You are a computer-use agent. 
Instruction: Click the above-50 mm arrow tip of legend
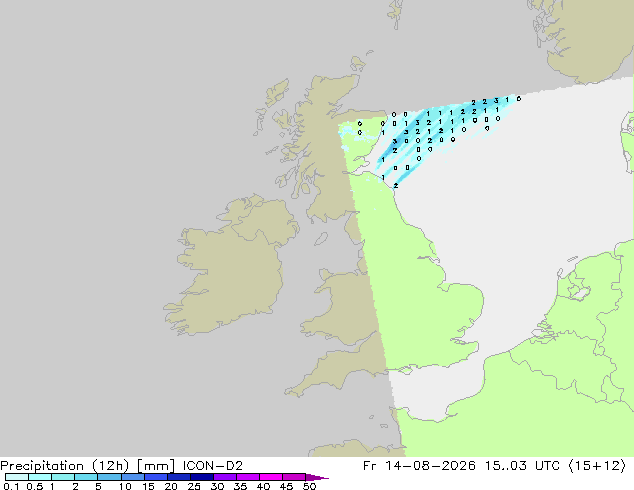(317, 477)
